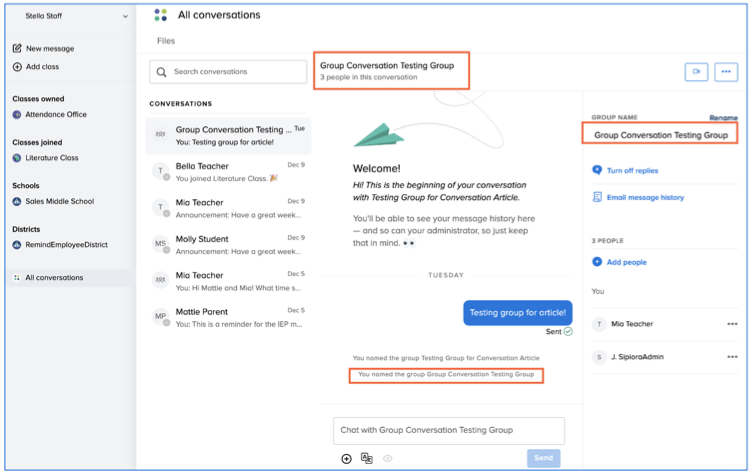Click the Remind four-dot logo icon
This screenshot has width=752, height=476.
pos(160,15)
